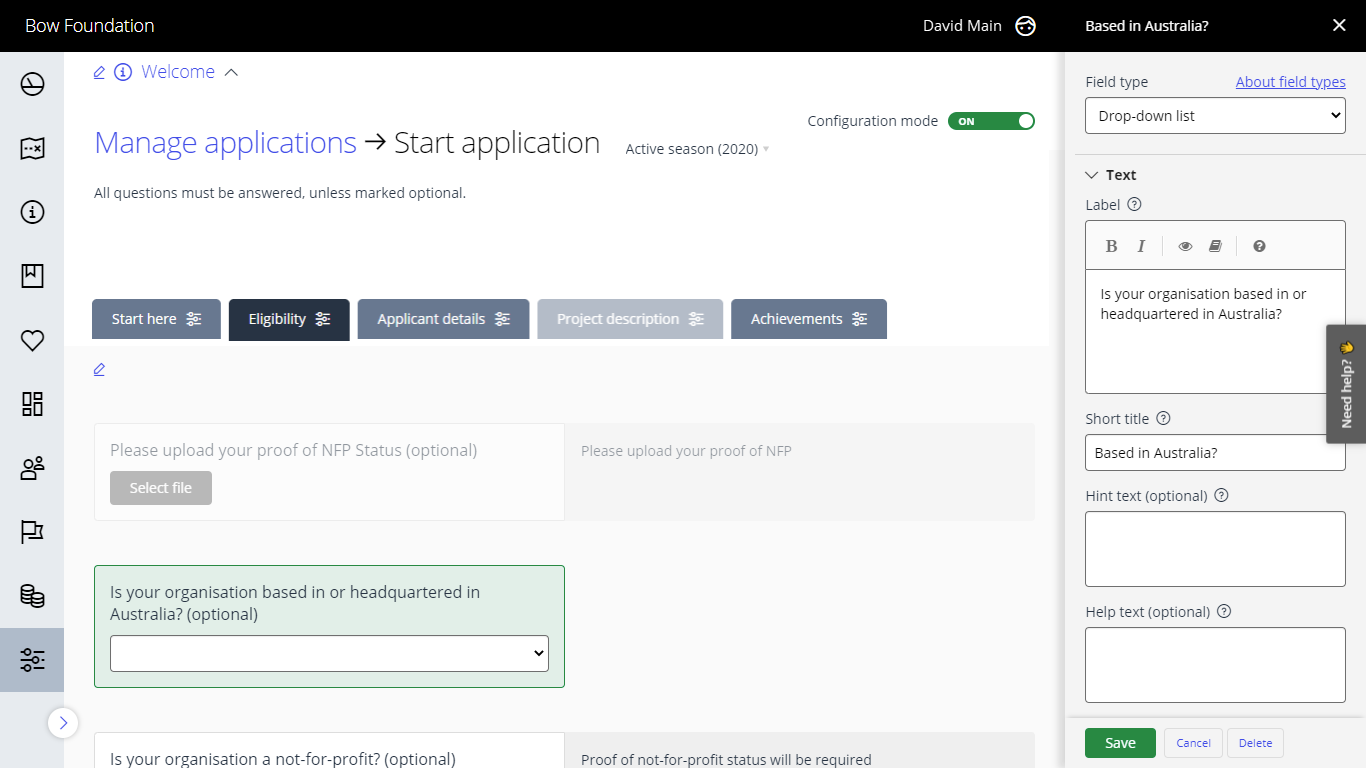This screenshot has height=768, width=1366.
Task: Switch to the Applicant details tab
Action: [x=443, y=319]
